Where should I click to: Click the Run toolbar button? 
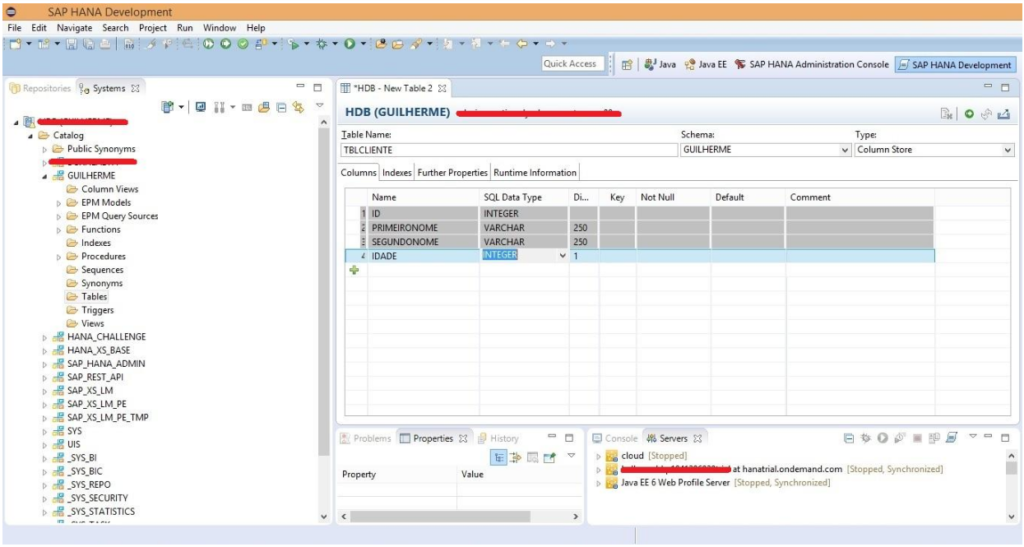click(350, 44)
